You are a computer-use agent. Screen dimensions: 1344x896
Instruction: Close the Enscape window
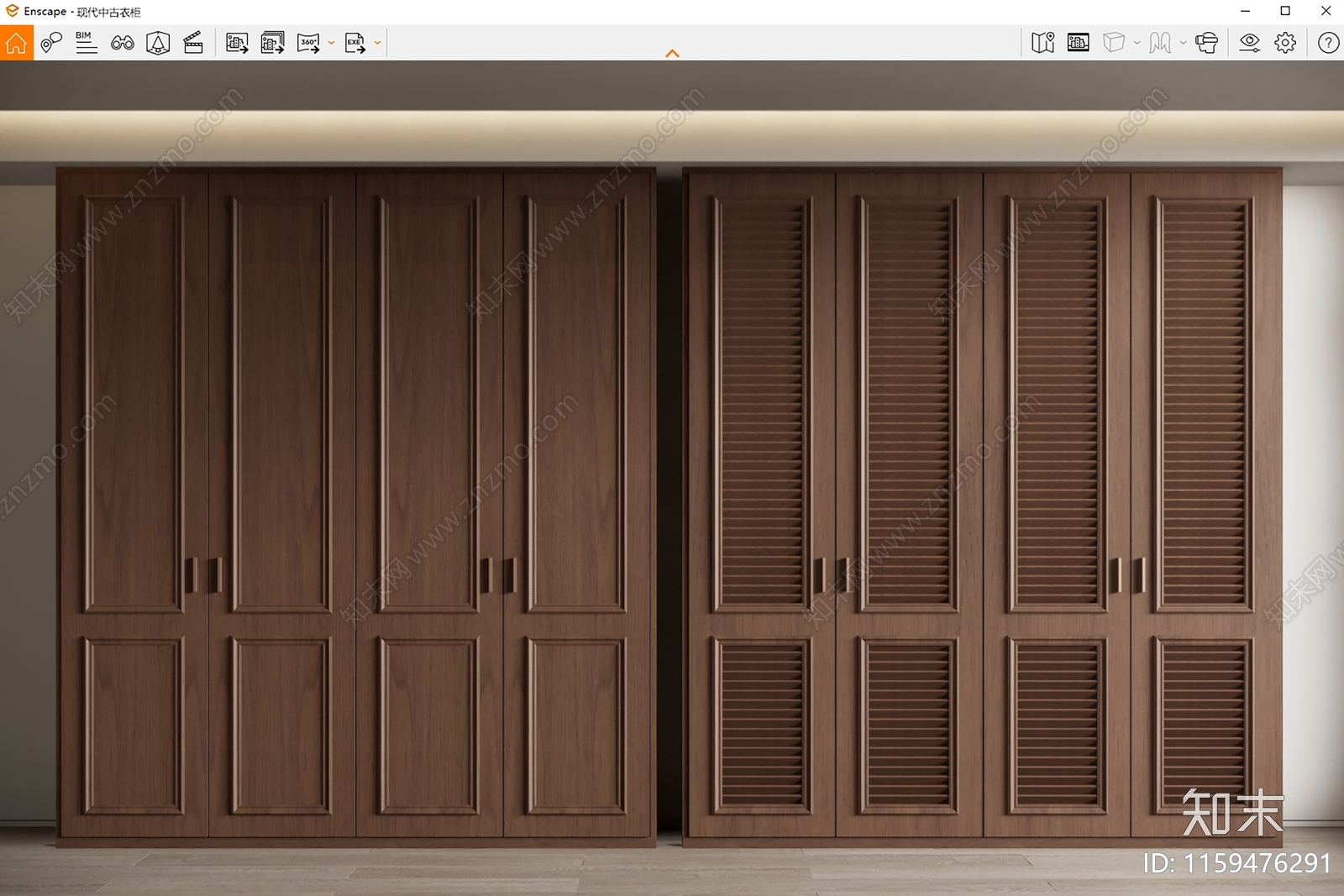point(1326,11)
